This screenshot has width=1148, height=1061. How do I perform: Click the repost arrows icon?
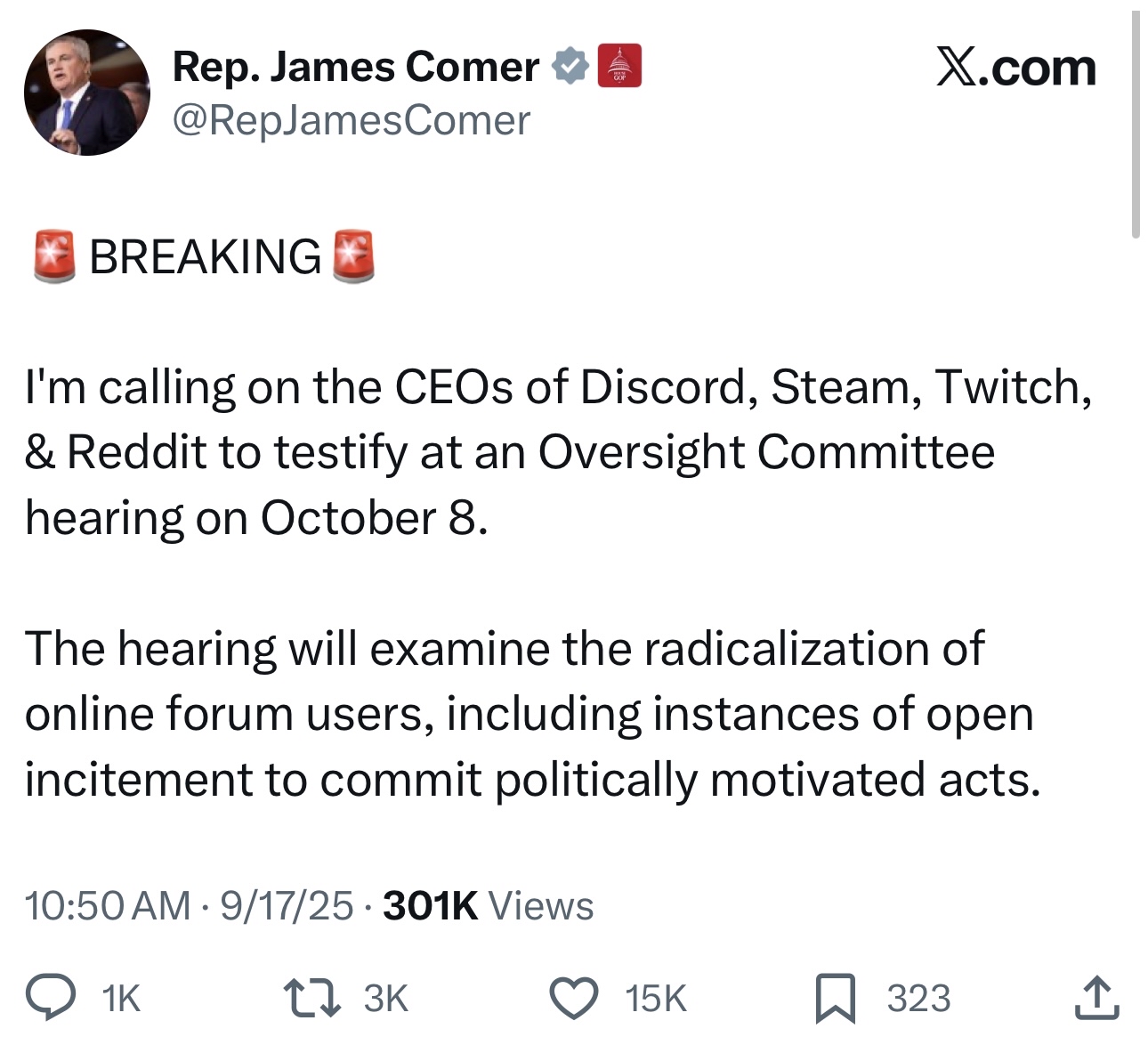[x=311, y=998]
